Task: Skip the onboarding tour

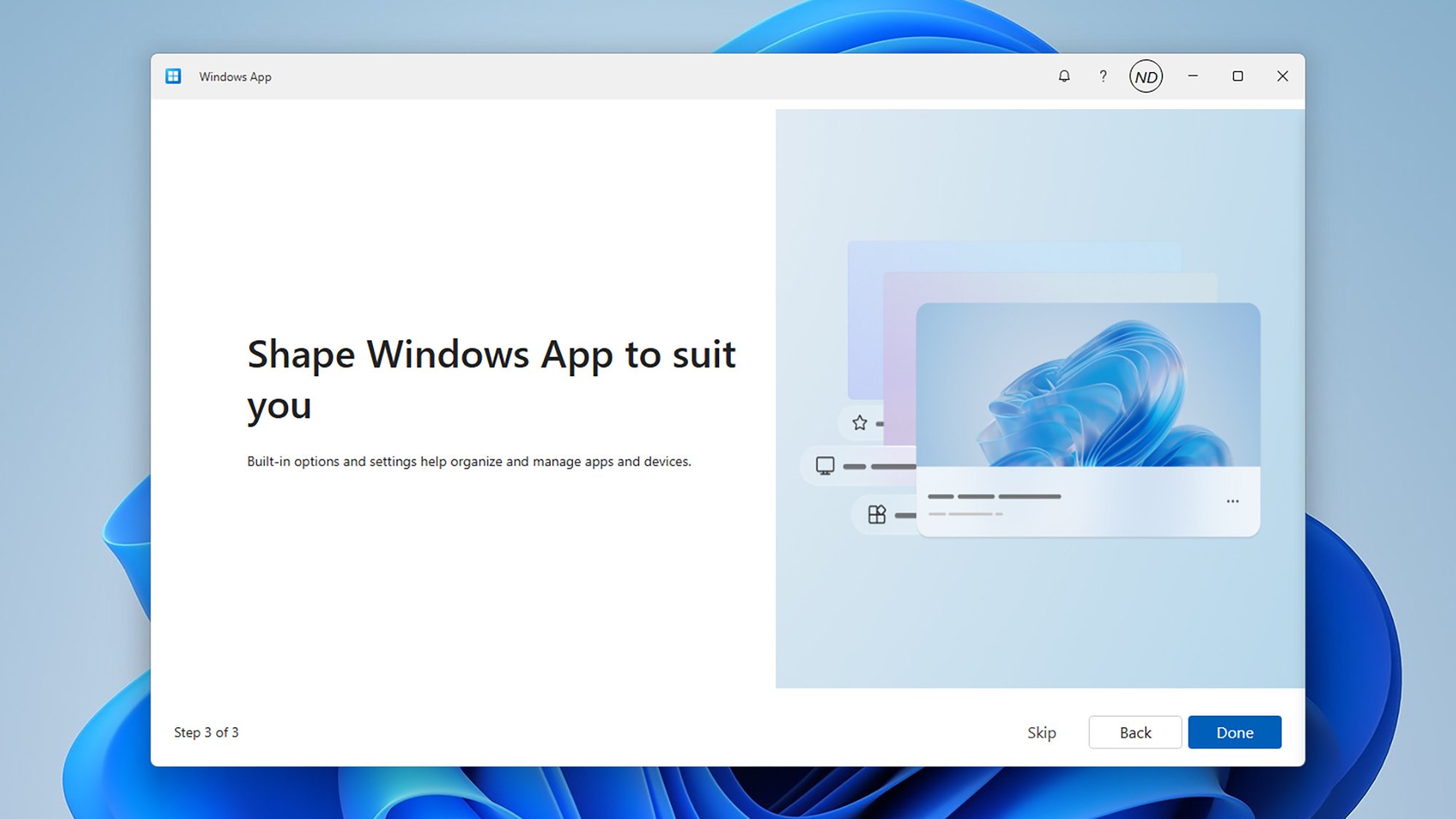Action: click(x=1042, y=732)
